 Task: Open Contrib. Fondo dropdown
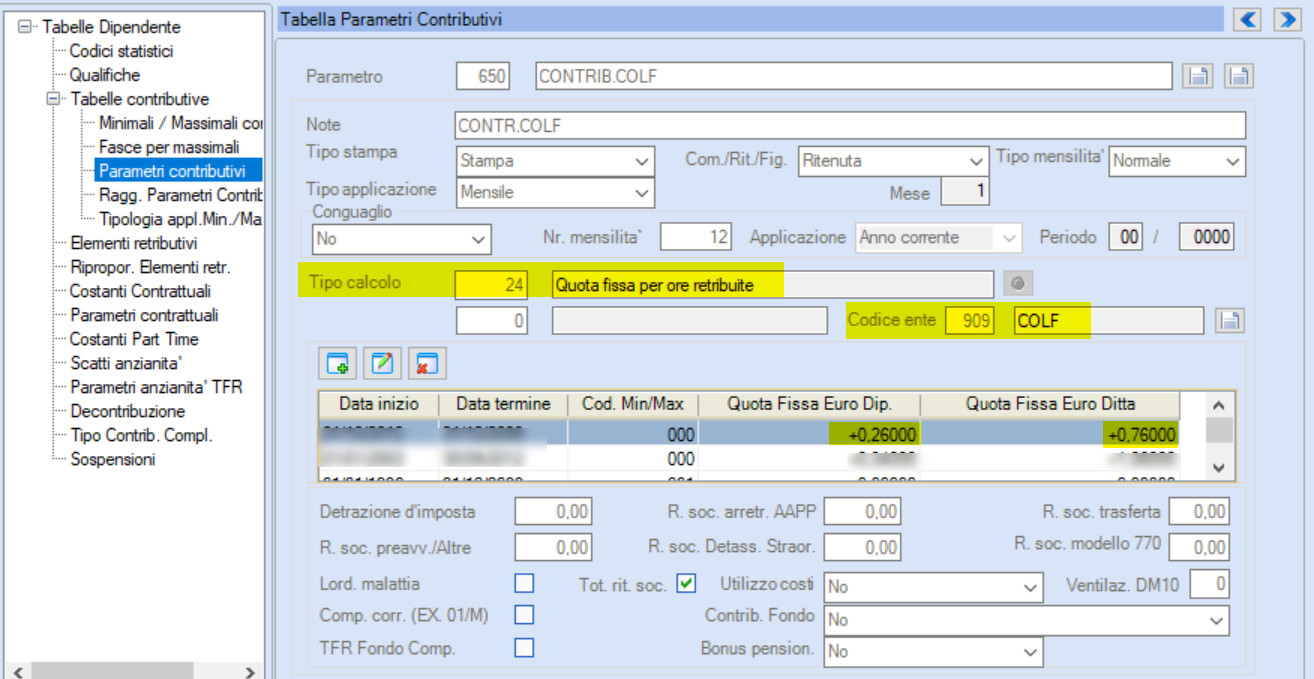point(1026,620)
